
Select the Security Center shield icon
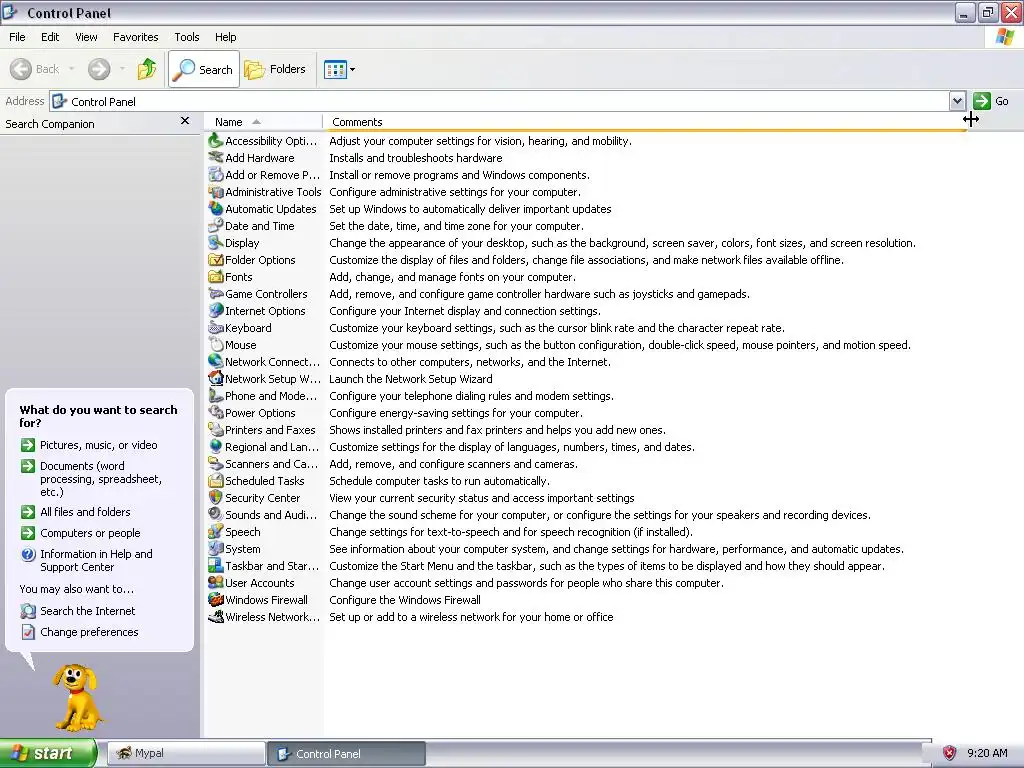216,497
